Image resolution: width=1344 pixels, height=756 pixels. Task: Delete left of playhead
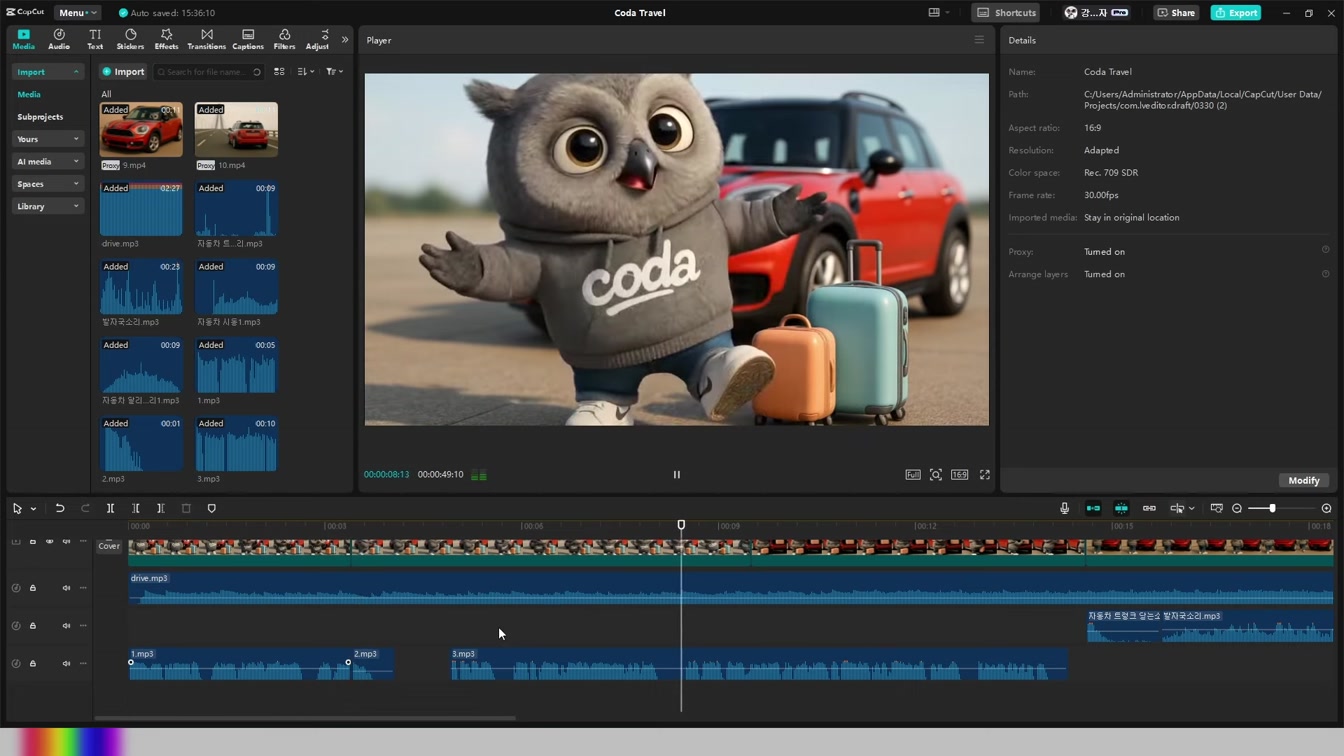(136, 508)
